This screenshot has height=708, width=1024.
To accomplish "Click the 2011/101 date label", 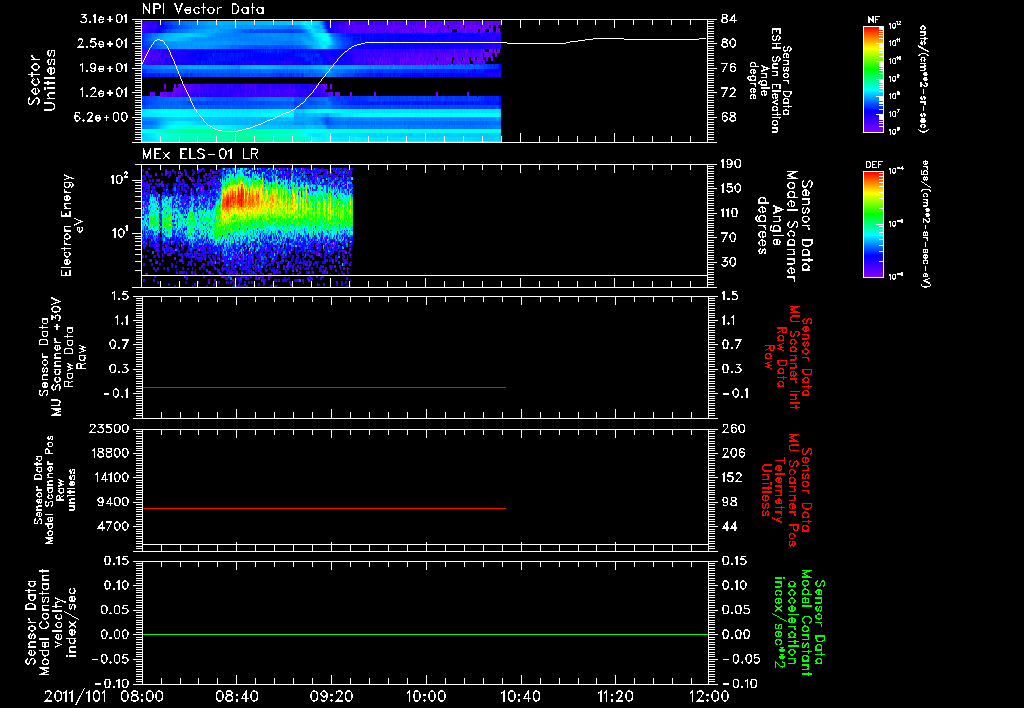I will [x=75, y=696].
